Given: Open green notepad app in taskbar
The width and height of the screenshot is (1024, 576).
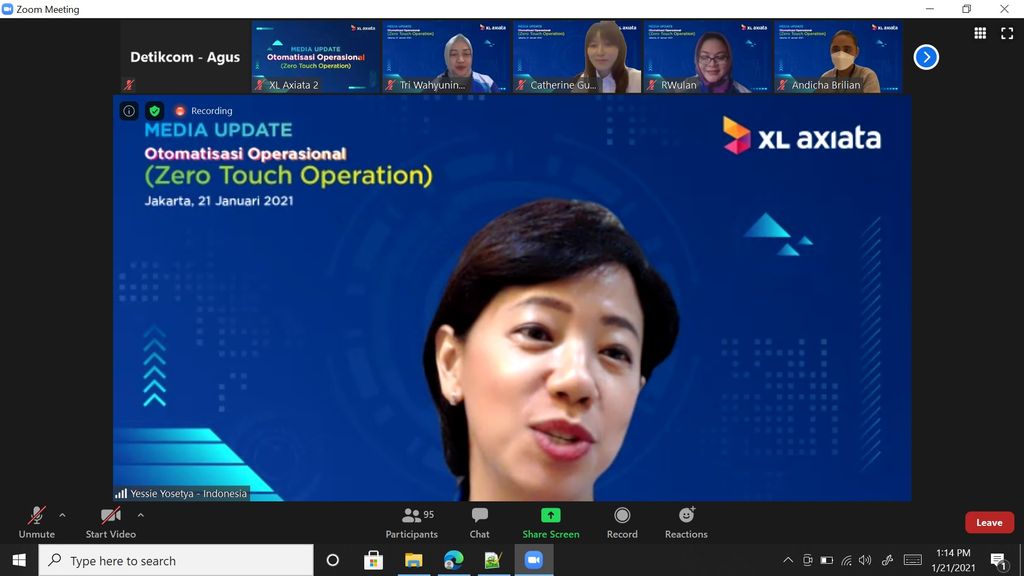Looking at the screenshot, I should [x=493, y=560].
